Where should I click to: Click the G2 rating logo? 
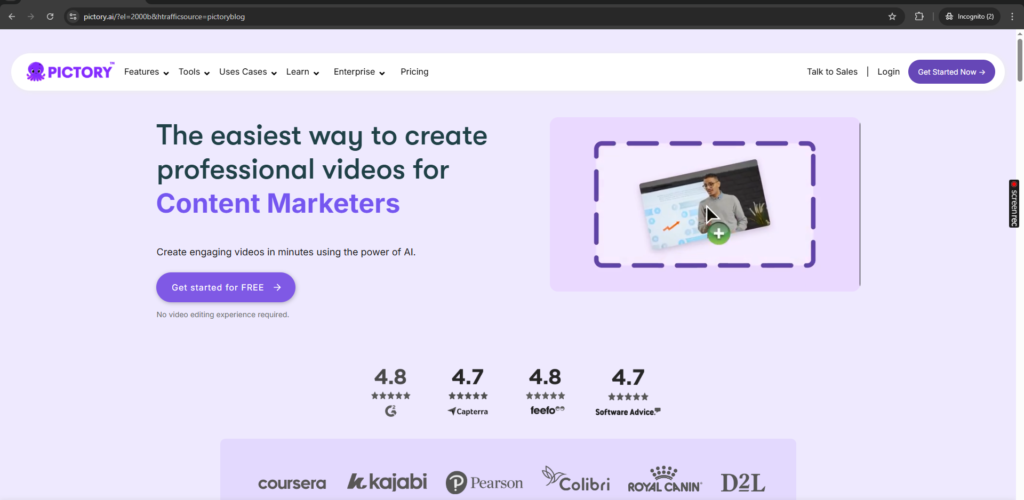(x=391, y=411)
